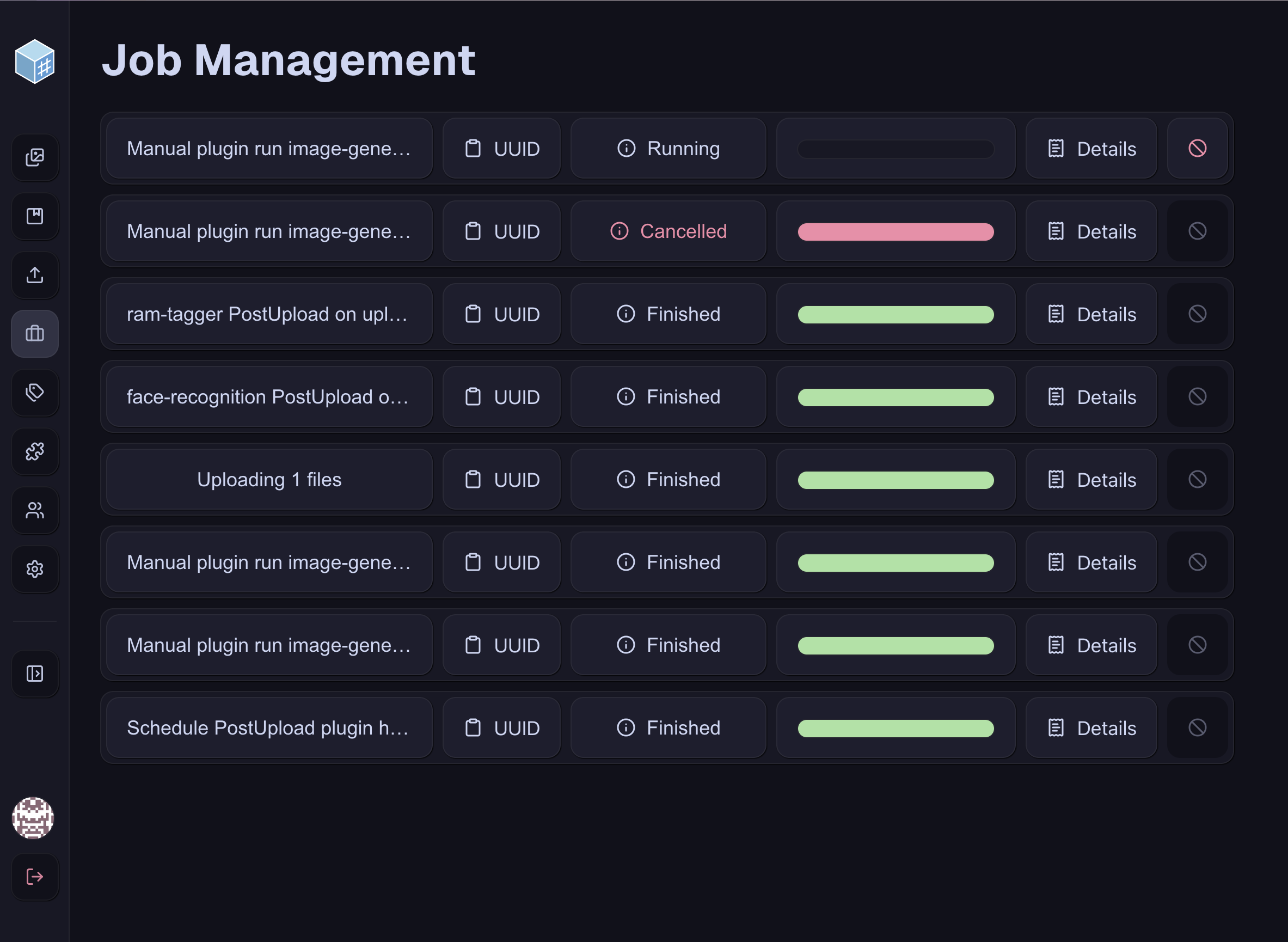The width and height of the screenshot is (1288, 942).
Task: Copy the UUID of the face-recognition job
Action: tap(501, 396)
